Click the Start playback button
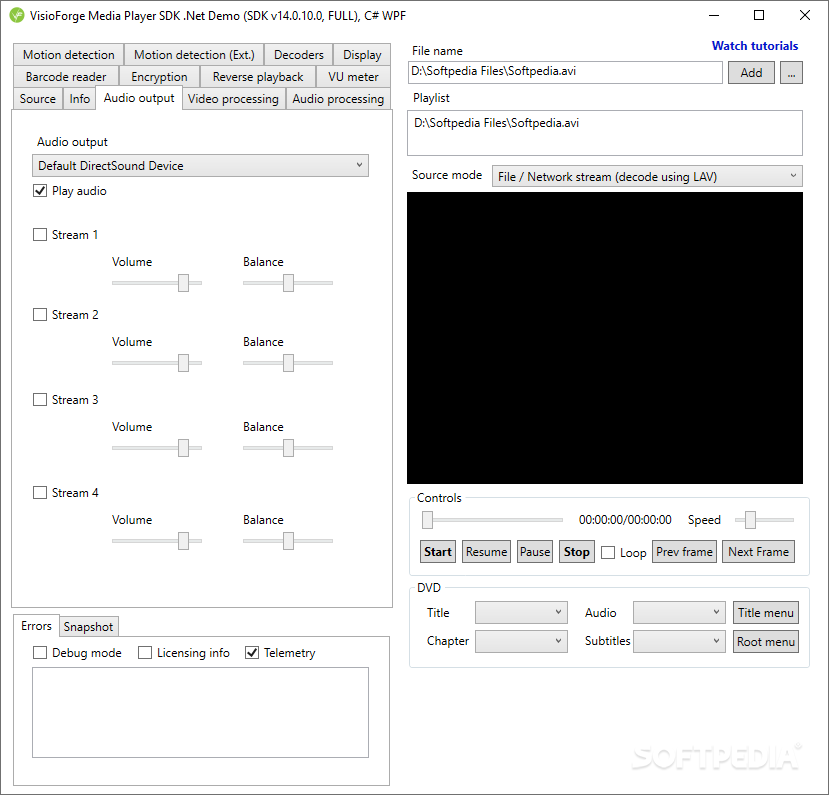The height and width of the screenshot is (795, 829). click(438, 552)
